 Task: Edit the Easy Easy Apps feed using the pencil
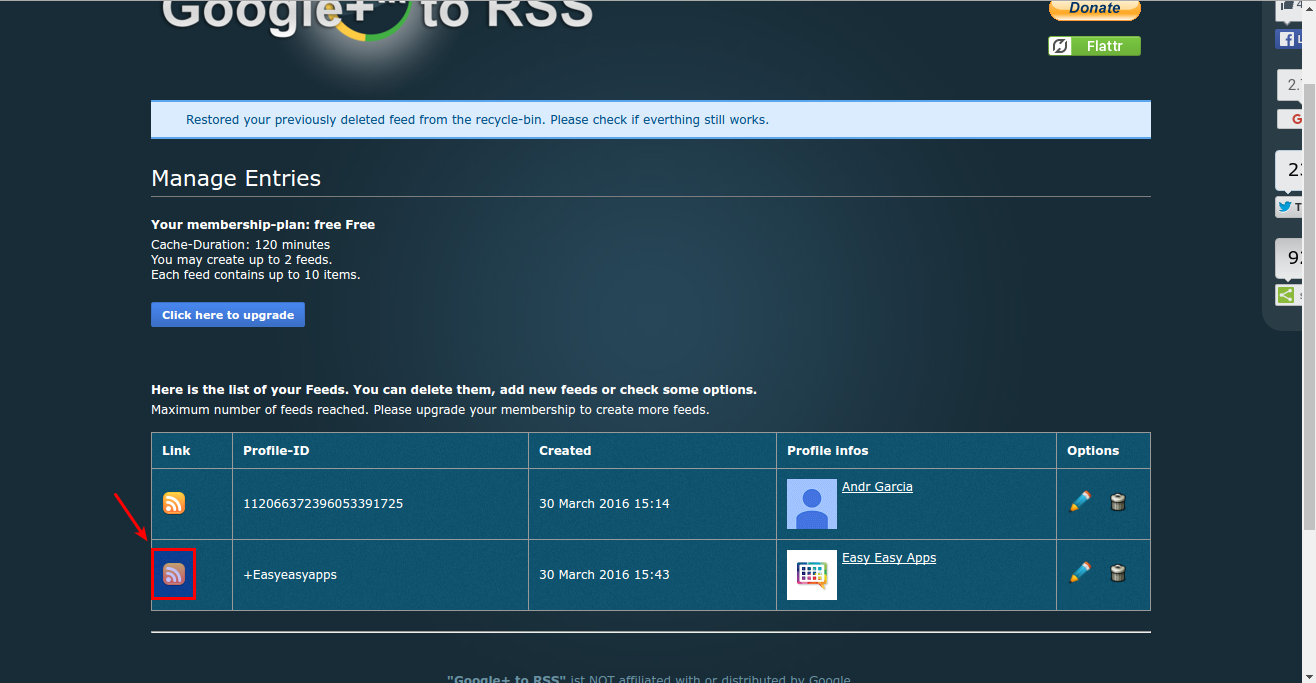tap(1080, 574)
